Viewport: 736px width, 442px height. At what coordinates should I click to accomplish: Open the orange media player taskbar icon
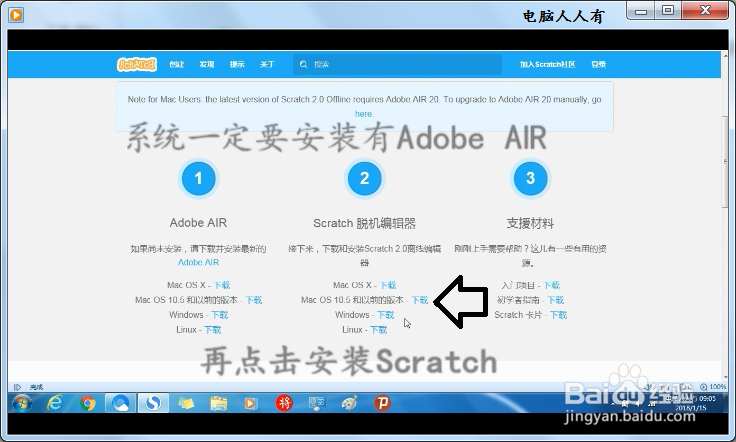[251, 403]
